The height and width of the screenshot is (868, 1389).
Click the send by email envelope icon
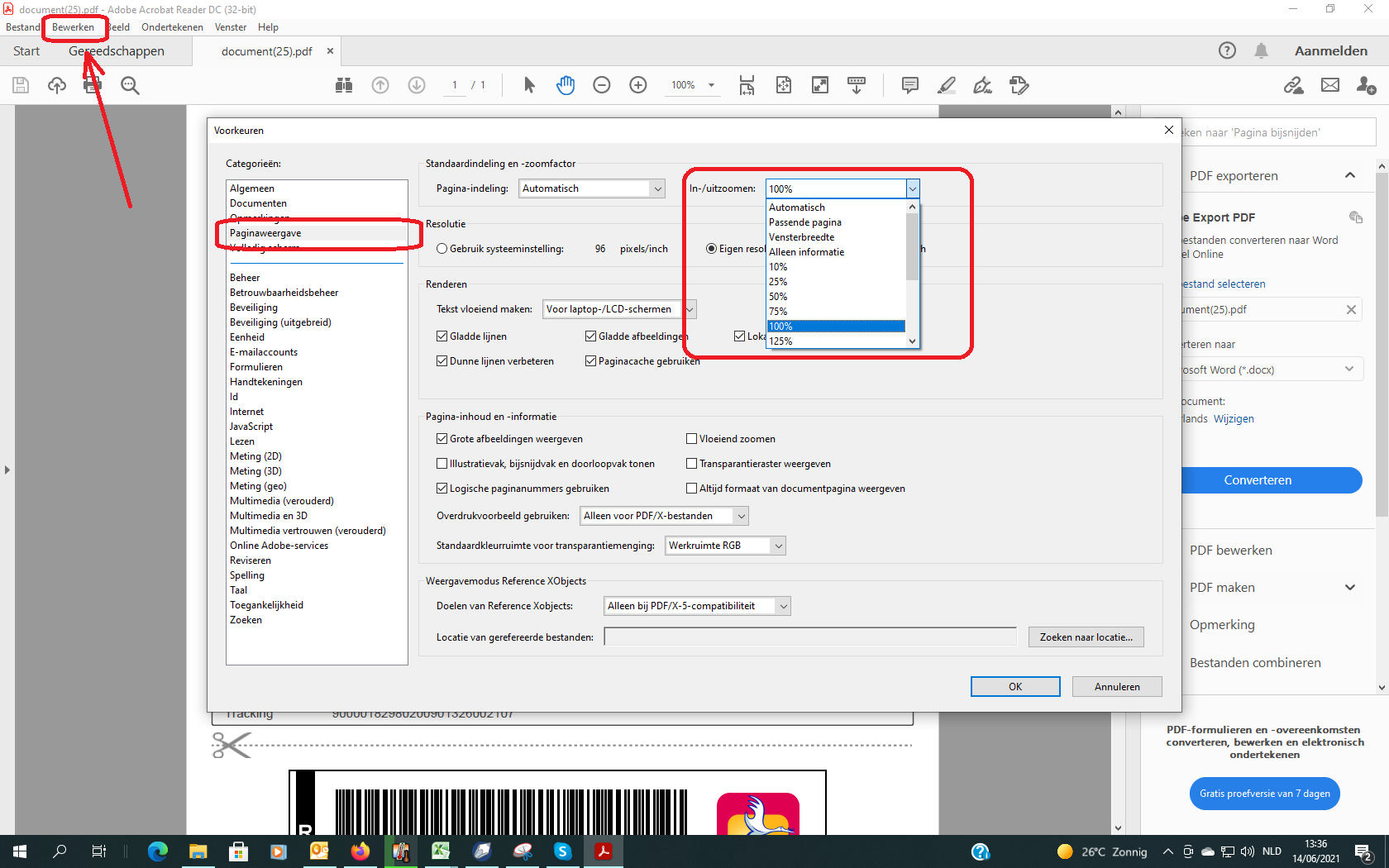coord(1330,85)
